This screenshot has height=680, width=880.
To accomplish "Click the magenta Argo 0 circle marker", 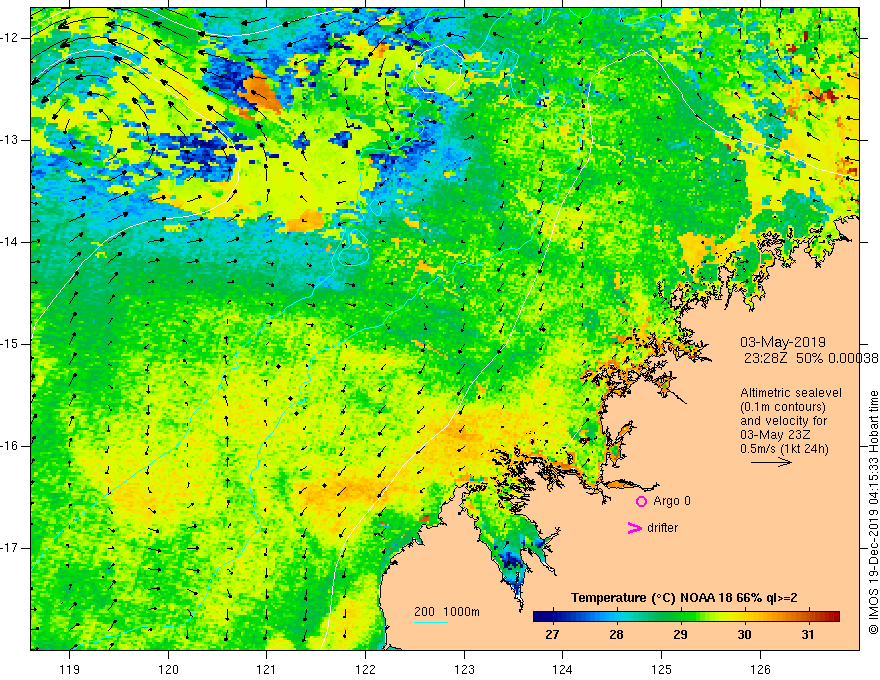I will click(641, 502).
